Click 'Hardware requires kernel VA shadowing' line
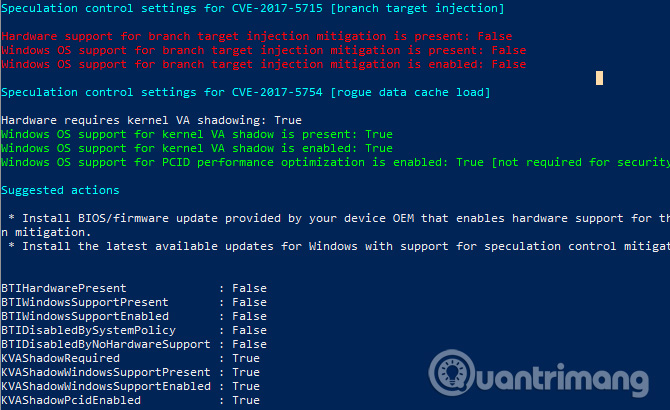Viewport: 670px width, 410px height. (x=151, y=120)
